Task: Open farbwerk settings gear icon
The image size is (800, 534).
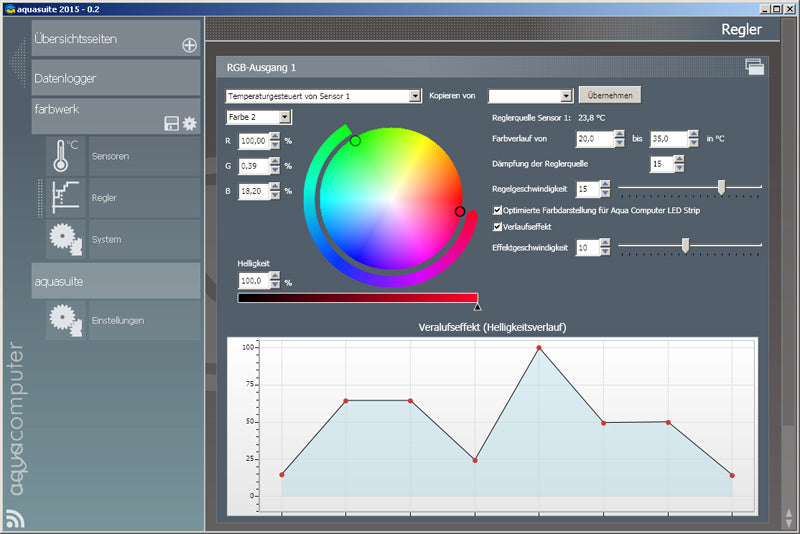Action: [189, 123]
